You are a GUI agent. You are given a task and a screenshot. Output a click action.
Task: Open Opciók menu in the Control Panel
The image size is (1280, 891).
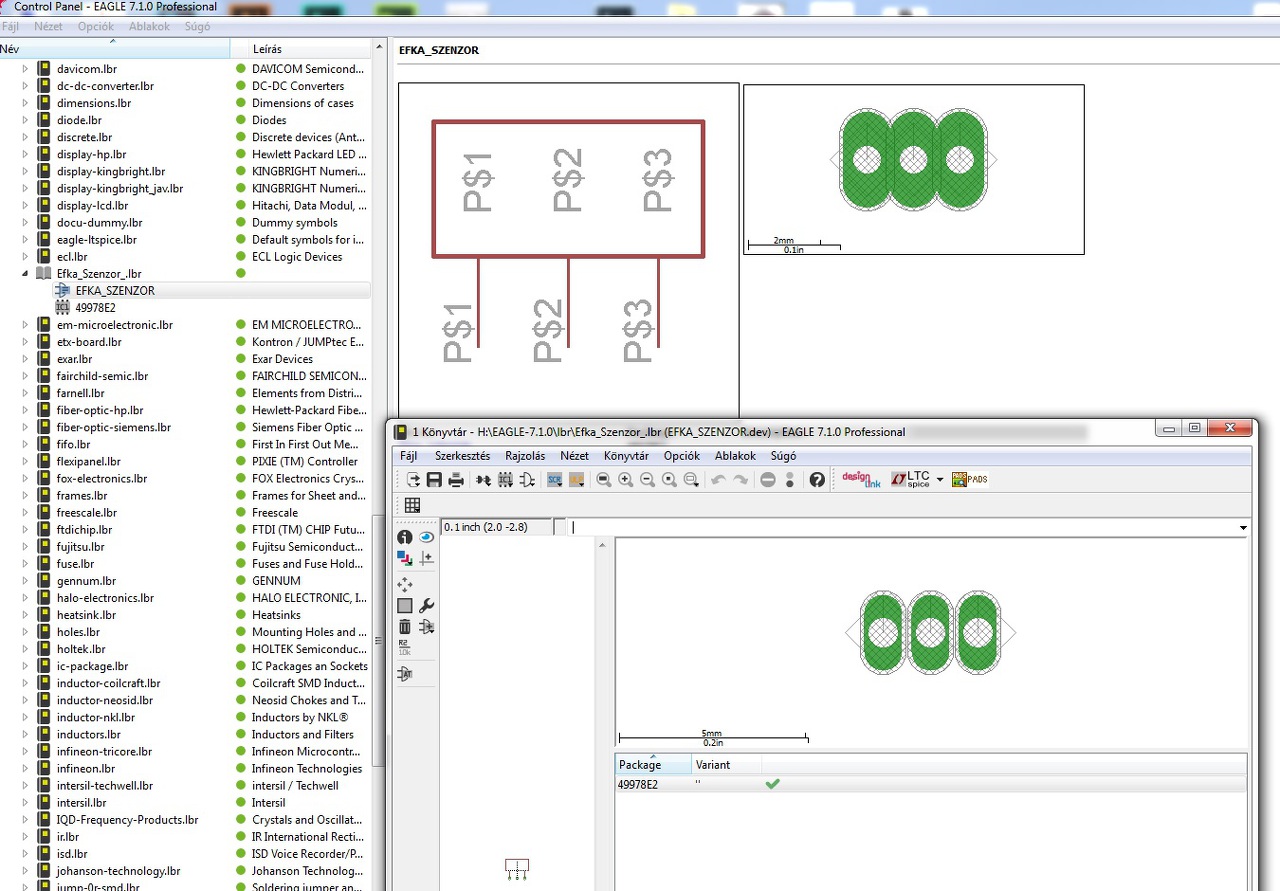(x=96, y=27)
